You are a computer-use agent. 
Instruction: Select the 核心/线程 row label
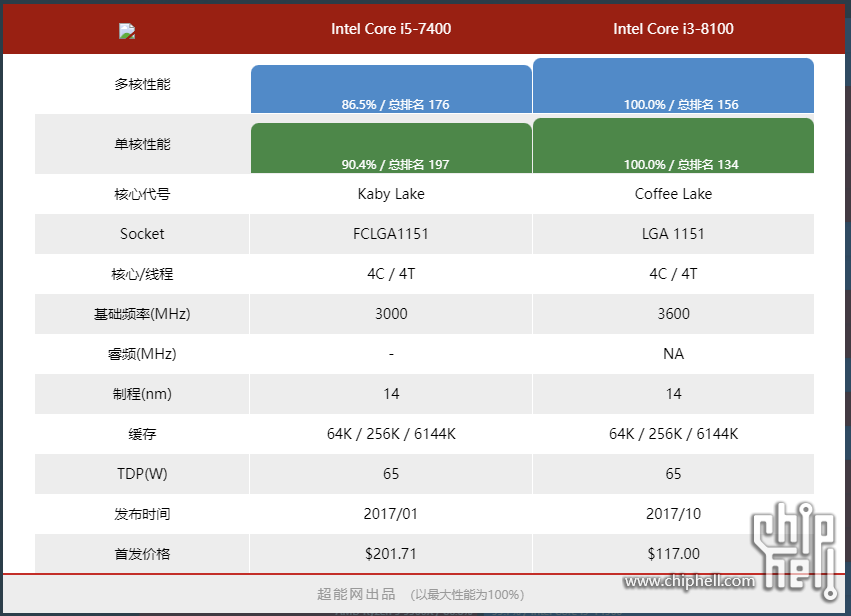click(x=142, y=274)
